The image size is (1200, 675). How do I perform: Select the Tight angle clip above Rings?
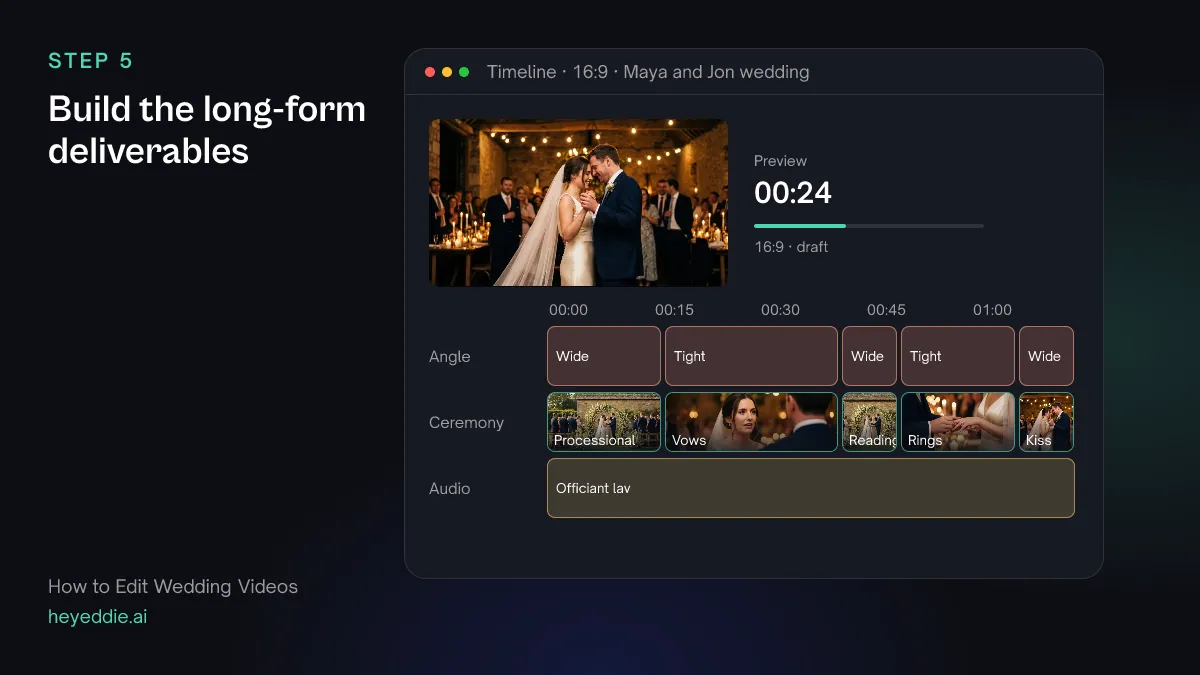pyautogui.click(x=958, y=356)
